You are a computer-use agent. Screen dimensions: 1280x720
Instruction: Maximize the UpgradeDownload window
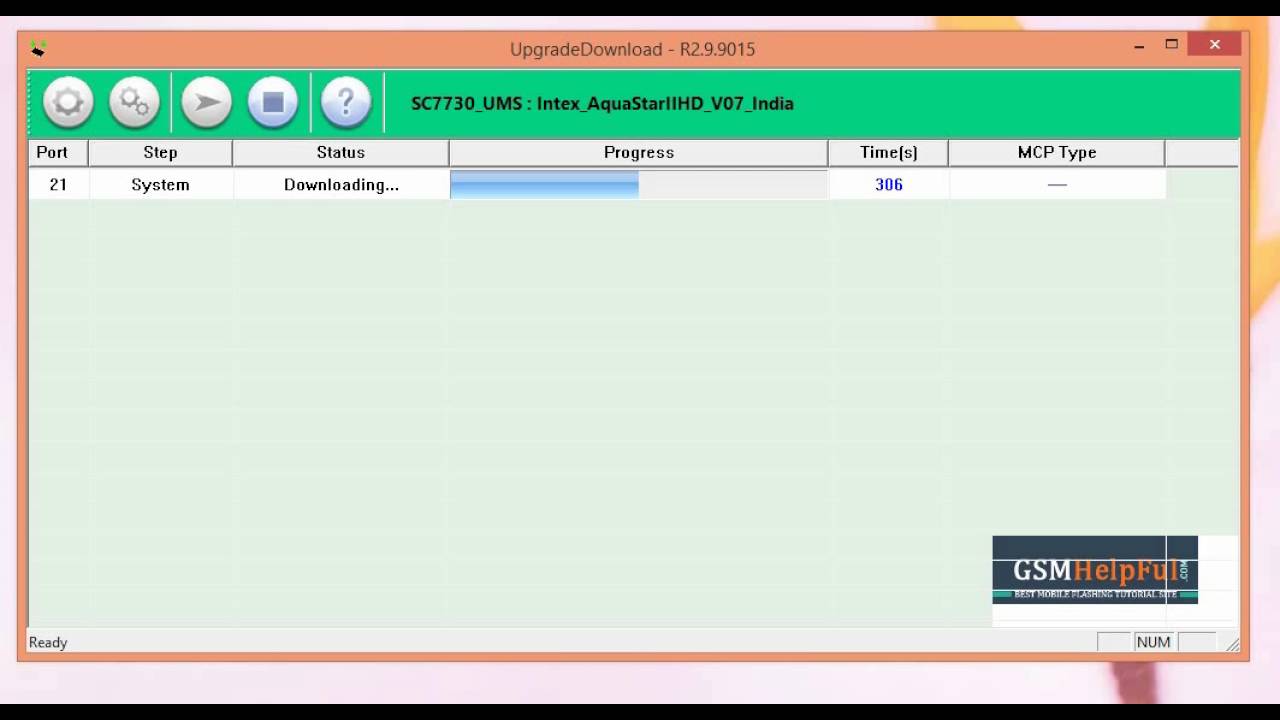(x=1171, y=44)
